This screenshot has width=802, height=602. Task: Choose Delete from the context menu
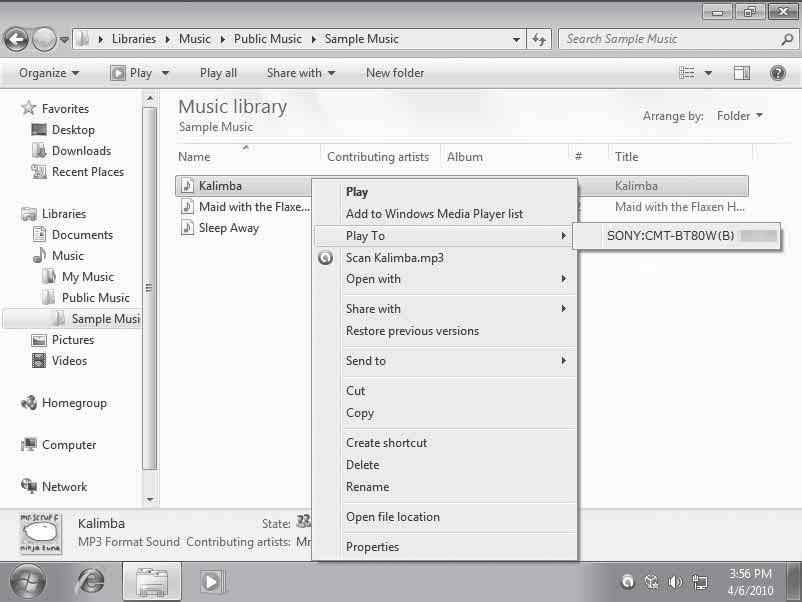coord(445,464)
